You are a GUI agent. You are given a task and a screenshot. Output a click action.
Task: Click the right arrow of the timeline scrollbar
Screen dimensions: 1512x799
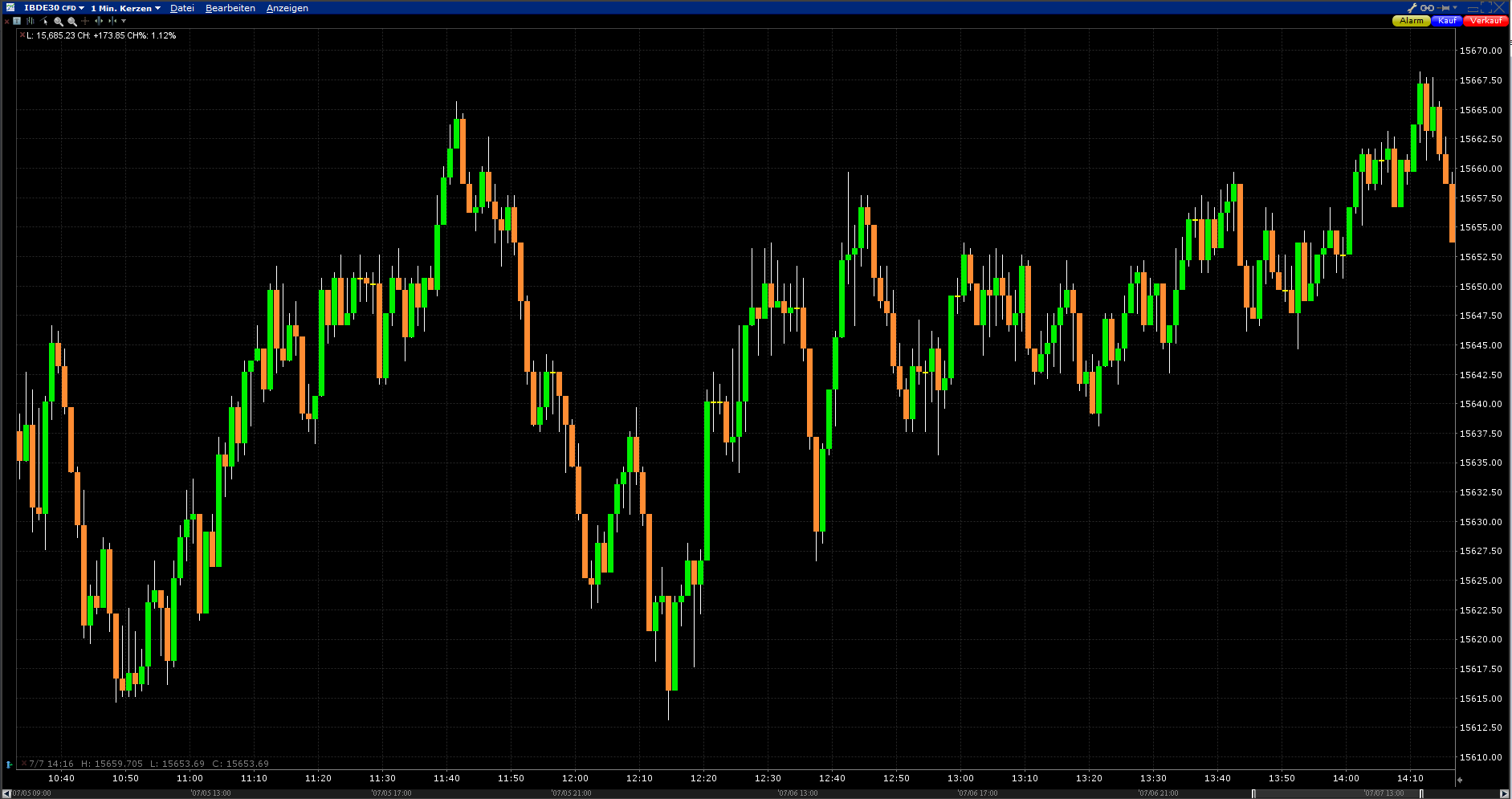[1504, 793]
